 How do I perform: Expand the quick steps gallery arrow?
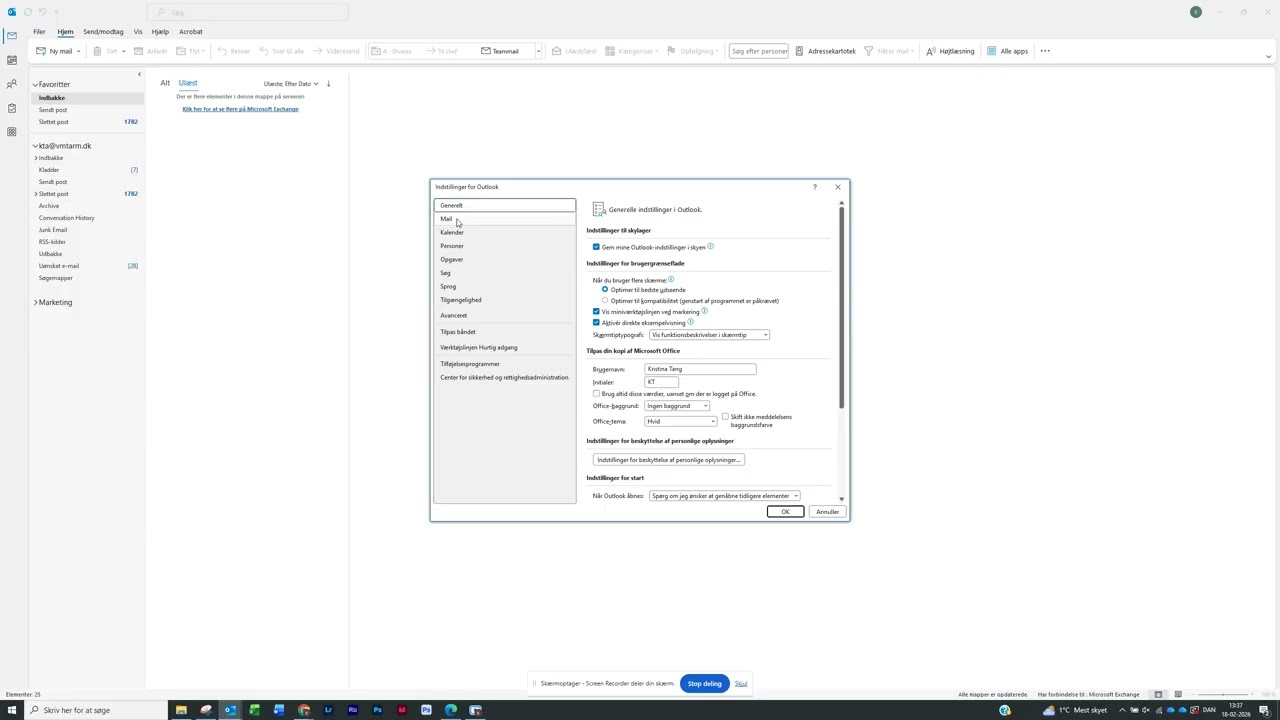tap(538, 51)
